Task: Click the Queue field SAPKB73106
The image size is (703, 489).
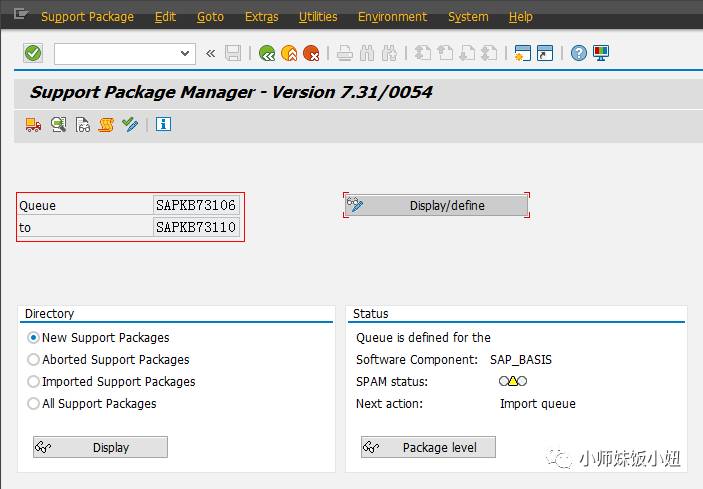Action: [196, 205]
